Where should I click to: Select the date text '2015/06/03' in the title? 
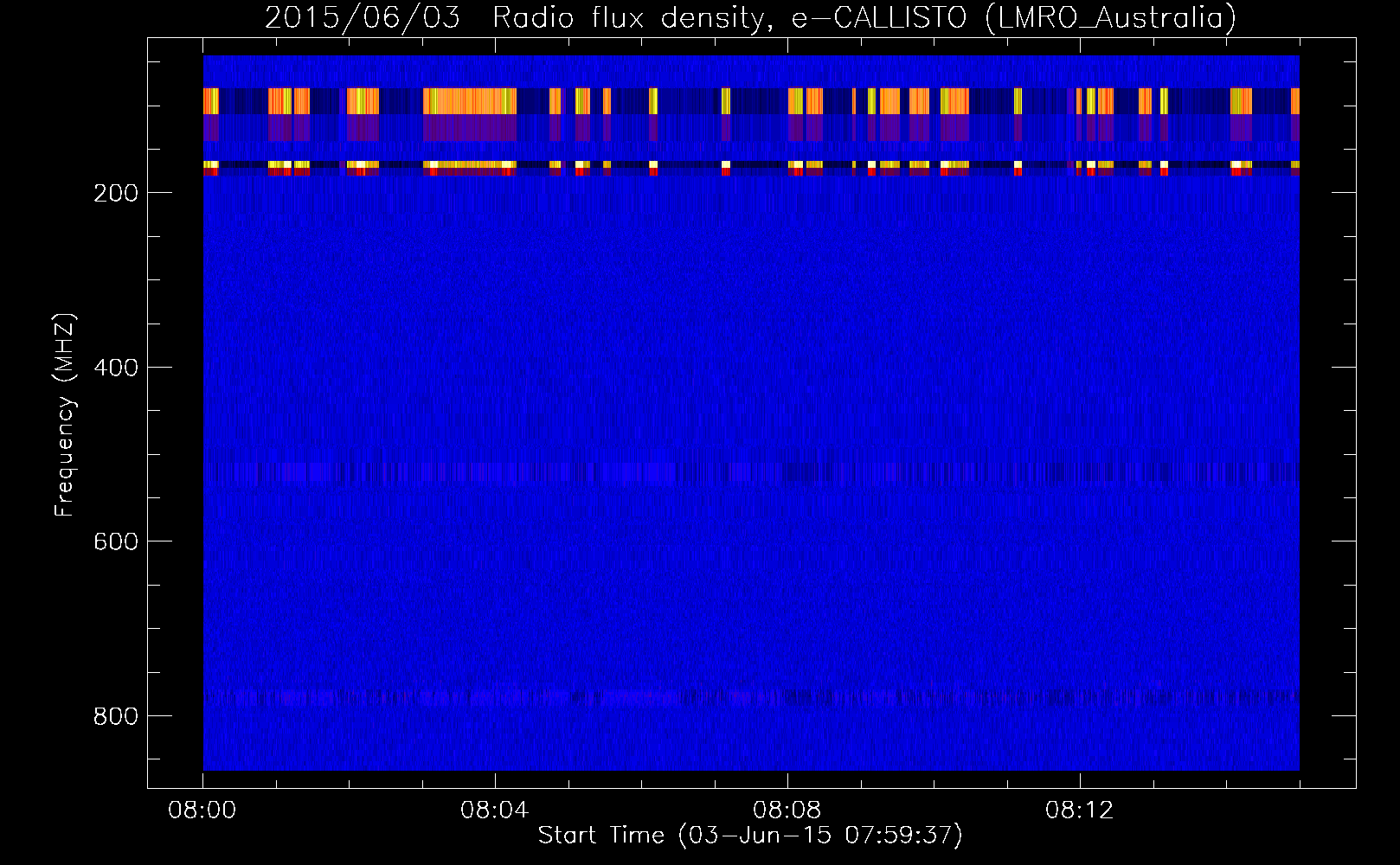[x=363, y=17]
